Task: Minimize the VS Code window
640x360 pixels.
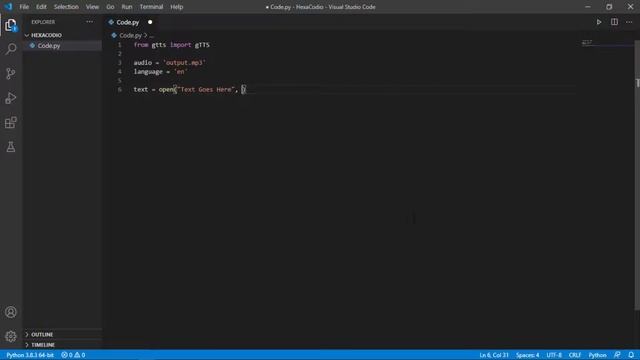Action: [x=588, y=7]
